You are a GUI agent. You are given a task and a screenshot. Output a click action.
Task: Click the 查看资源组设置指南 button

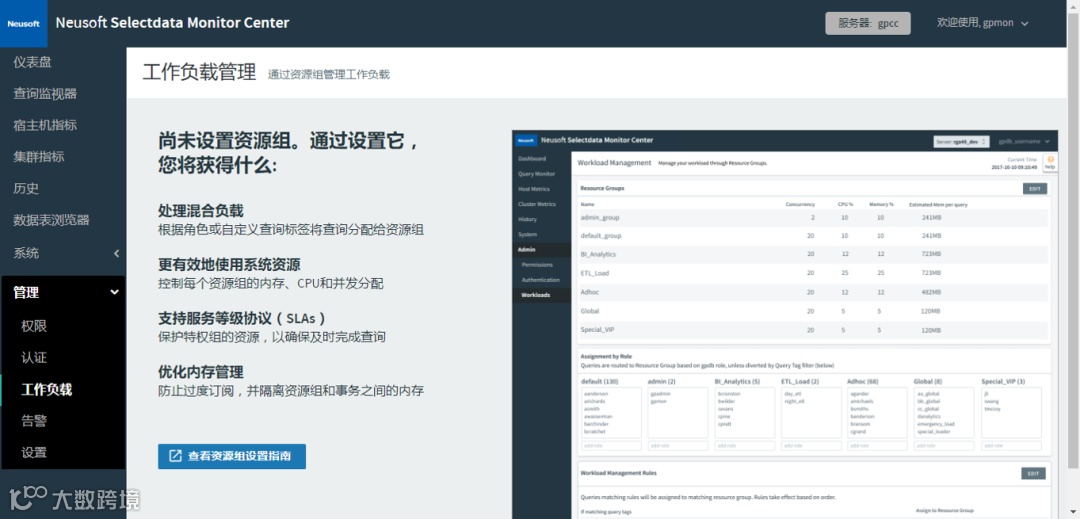pos(231,456)
